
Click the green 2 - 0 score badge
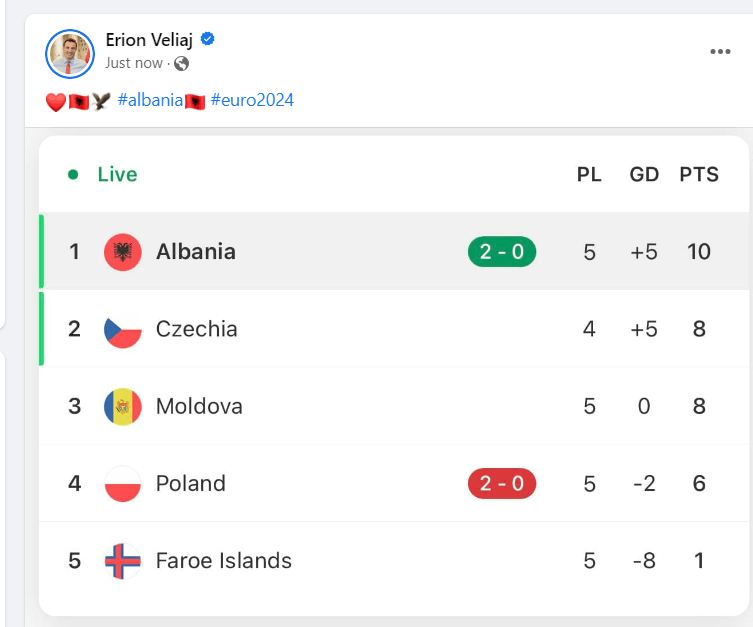pos(502,251)
